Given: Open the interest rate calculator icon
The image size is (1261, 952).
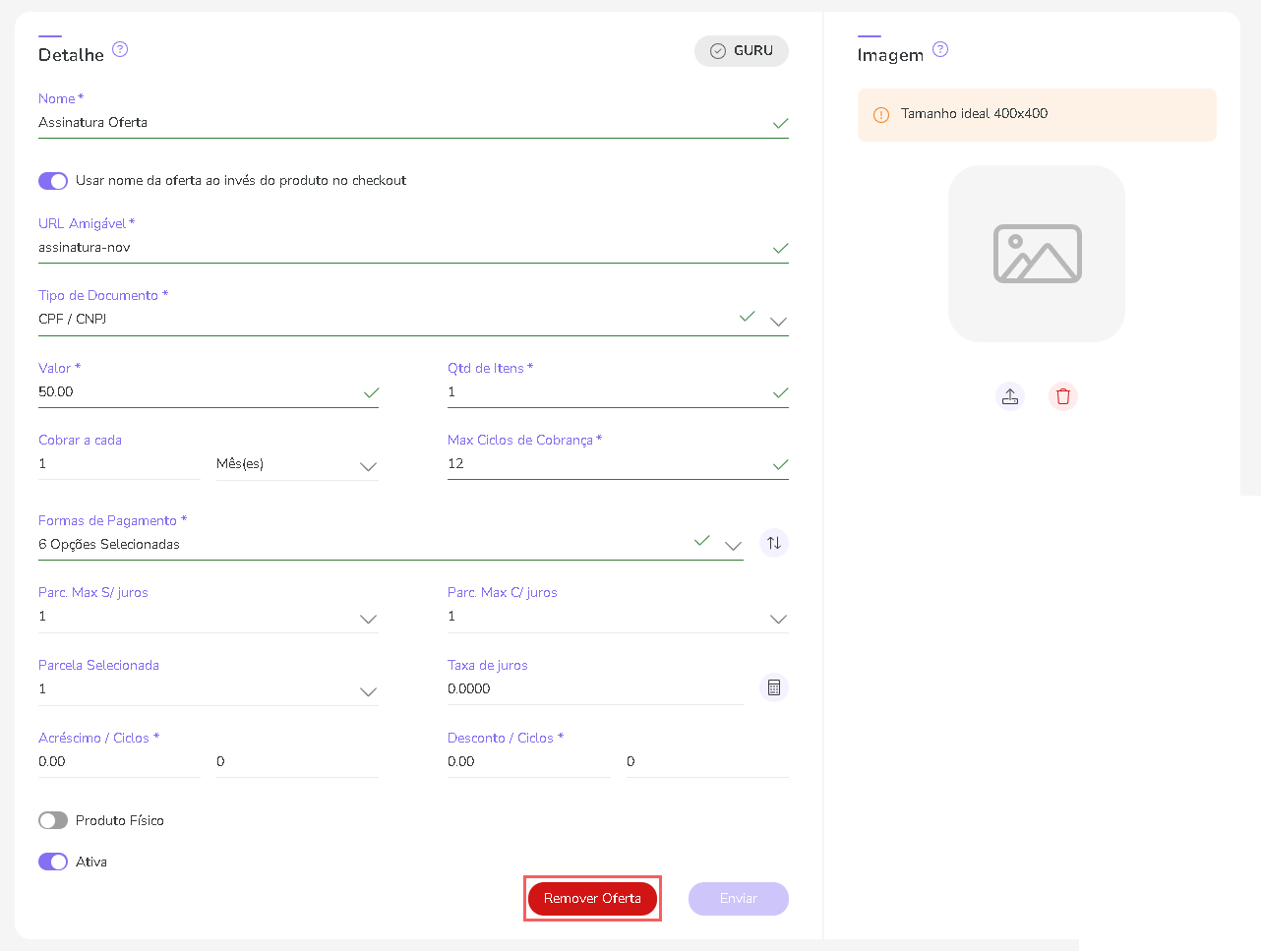Looking at the screenshot, I should point(774,687).
